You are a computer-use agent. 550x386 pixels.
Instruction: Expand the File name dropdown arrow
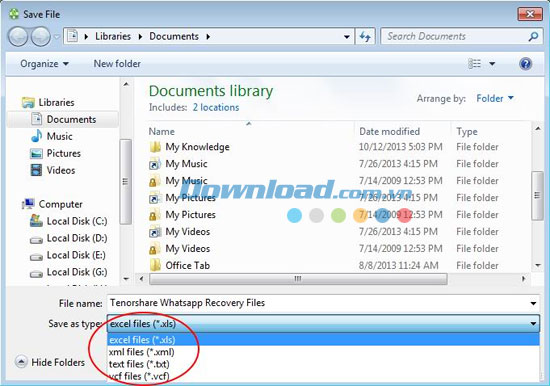[x=533, y=303]
